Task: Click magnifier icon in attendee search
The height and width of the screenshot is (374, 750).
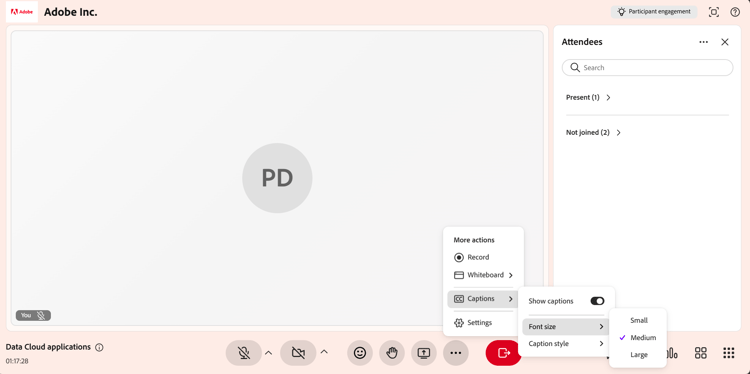Action: 574,67
